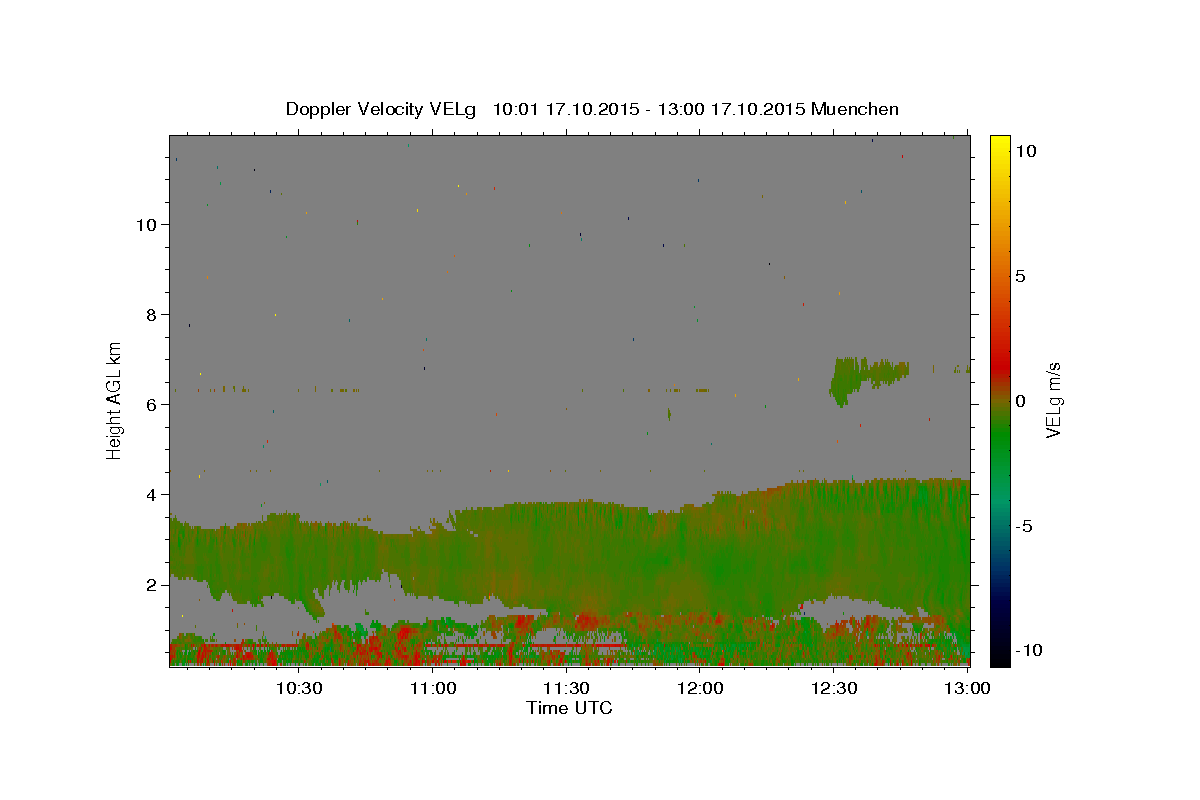The width and height of the screenshot is (1200, 800).
Task: Click the 'Time UTC' axis label
Action: tap(569, 708)
